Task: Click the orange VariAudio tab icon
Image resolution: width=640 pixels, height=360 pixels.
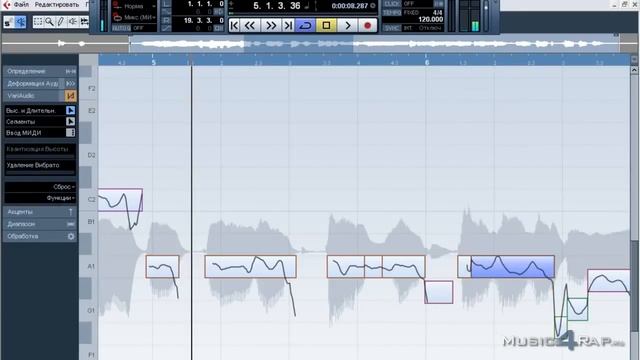Action: click(71, 96)
